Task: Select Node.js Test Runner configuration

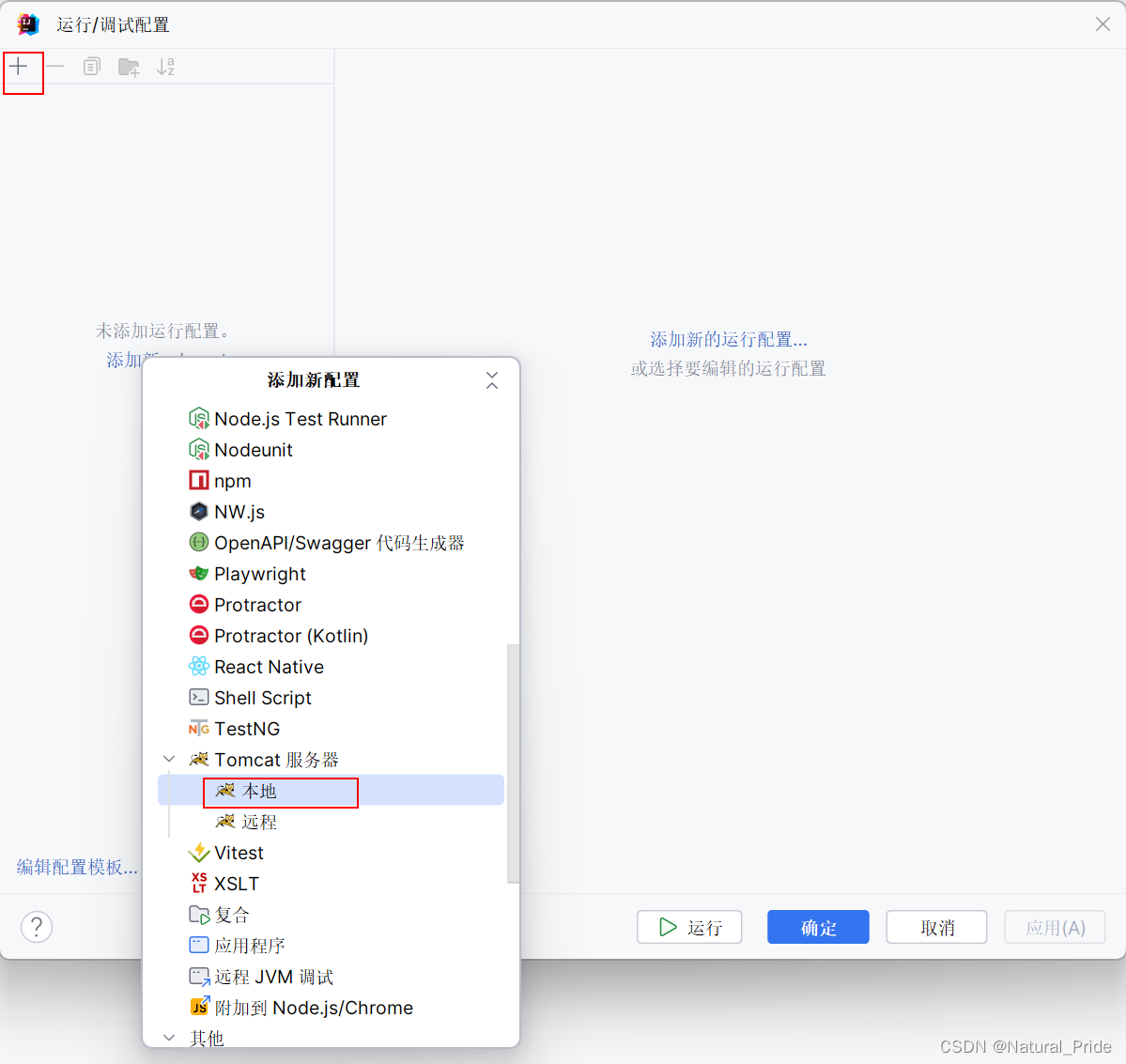Action: [332, 419]
